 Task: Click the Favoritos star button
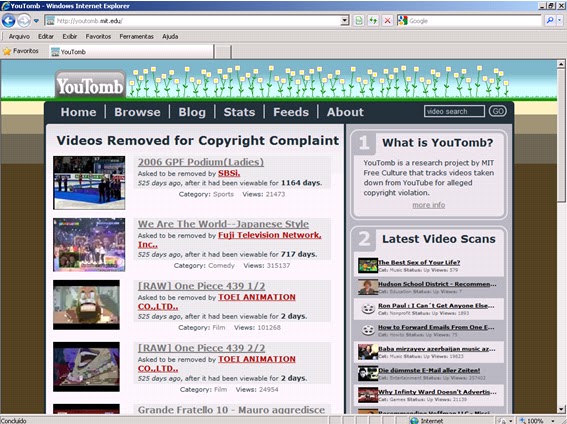[x=21, y=51]
